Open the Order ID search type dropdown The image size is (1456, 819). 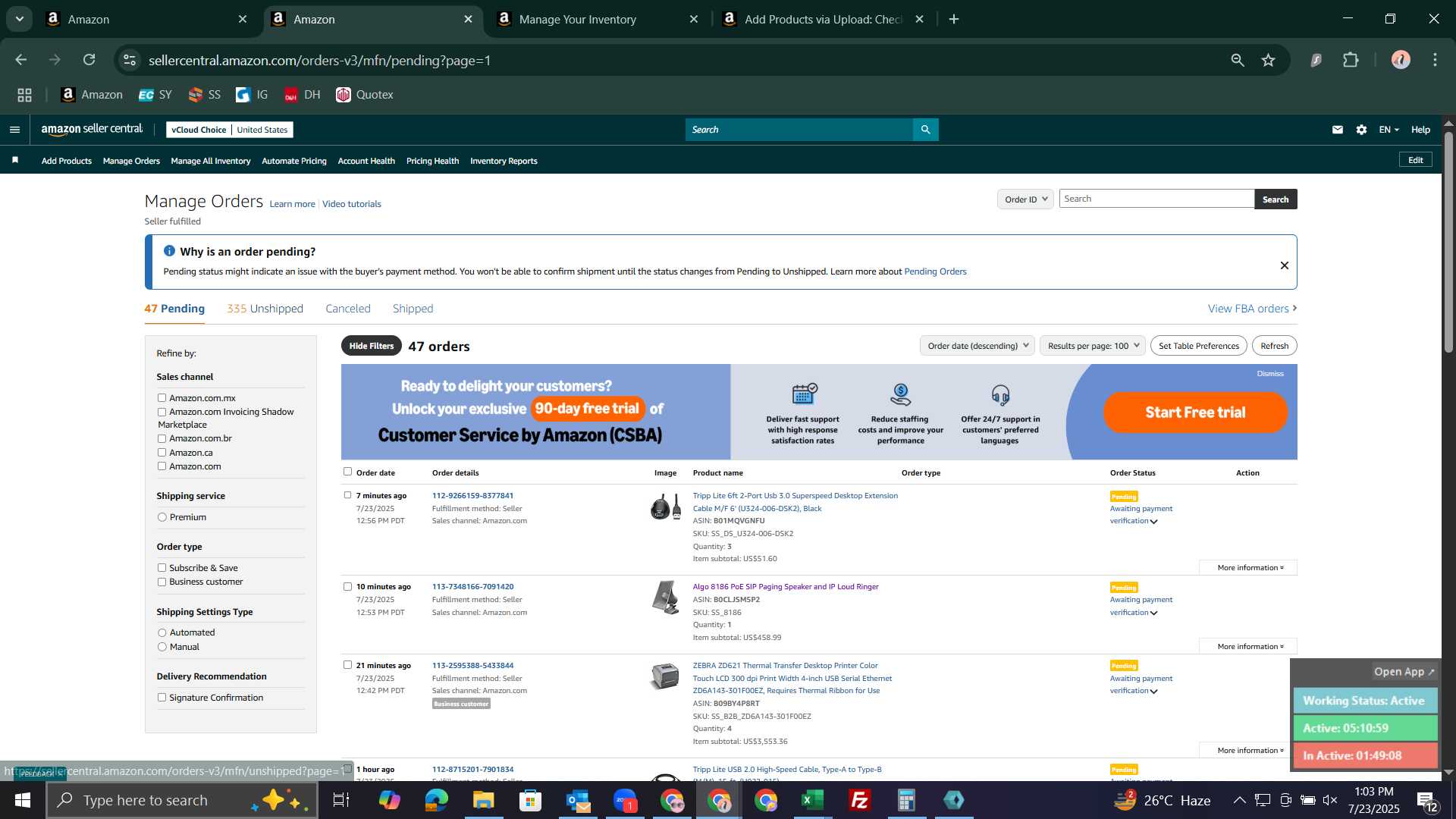pyautogui.click(x=1025, y=199)
